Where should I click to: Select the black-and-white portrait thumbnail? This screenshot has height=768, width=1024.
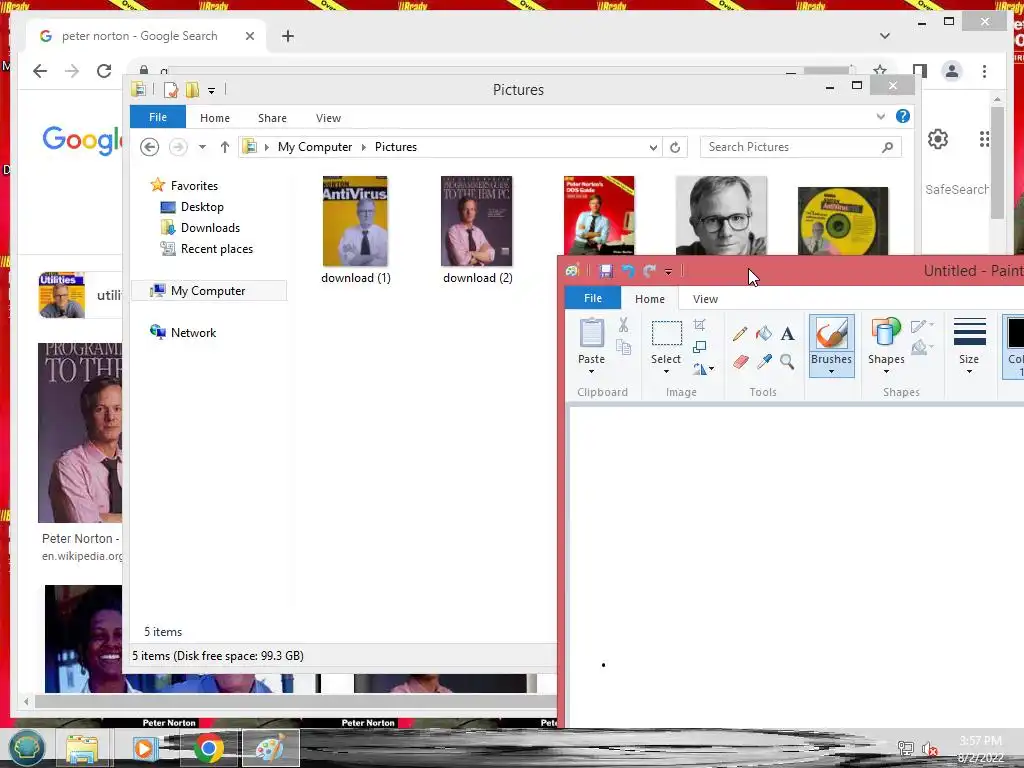tap(722, 216)
